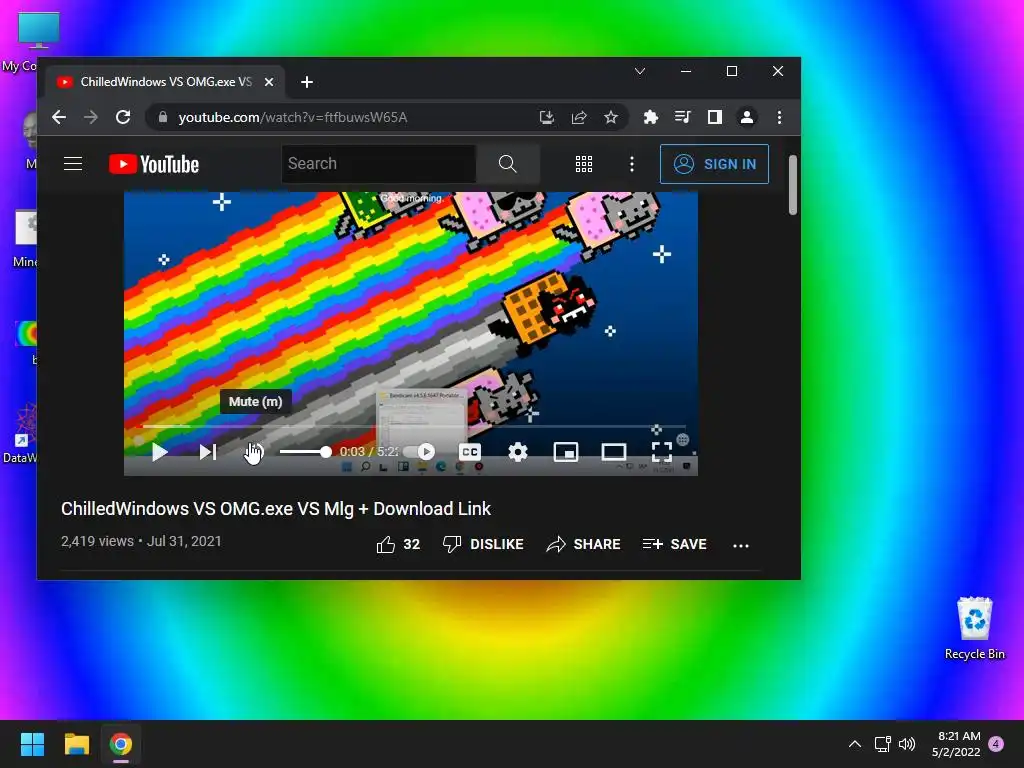Show hidden tray icons chevron
The width and height of the screenshot is (1024, 768).
coord(854,744)
